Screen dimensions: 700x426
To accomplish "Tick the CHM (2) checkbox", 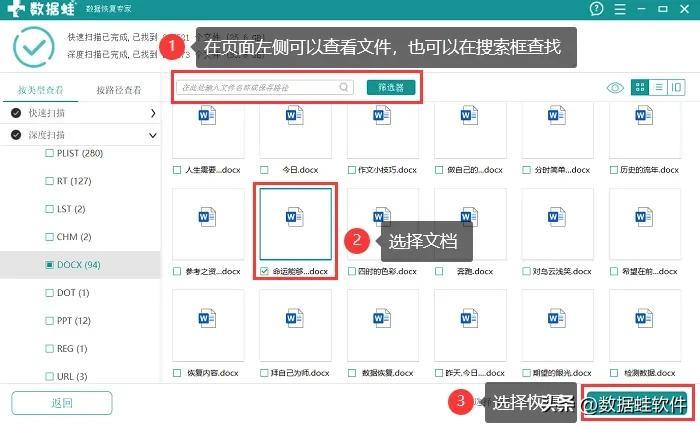I will coord(49,237).
